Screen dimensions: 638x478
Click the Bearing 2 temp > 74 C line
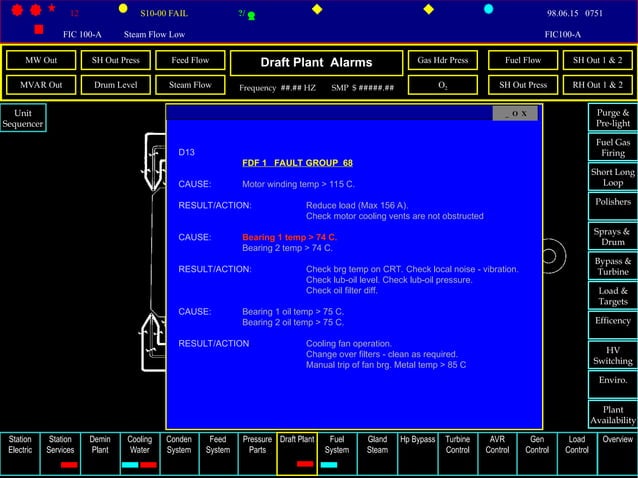[287, 248]
